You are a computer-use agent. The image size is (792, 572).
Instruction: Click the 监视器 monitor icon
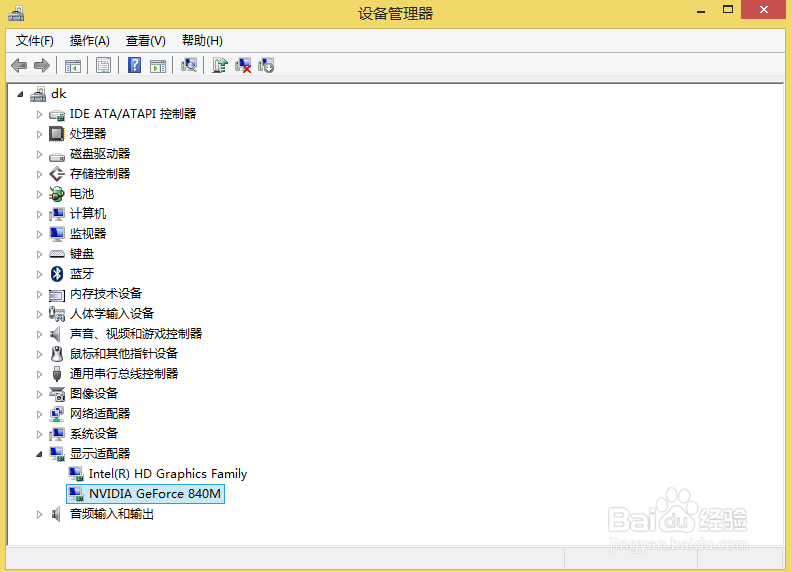[57, 233]
